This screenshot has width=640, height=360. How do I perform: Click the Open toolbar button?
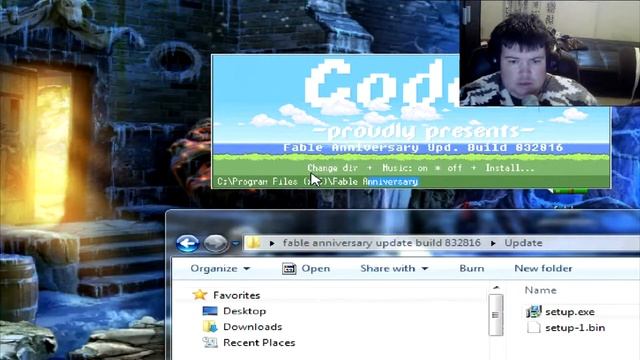306,269
